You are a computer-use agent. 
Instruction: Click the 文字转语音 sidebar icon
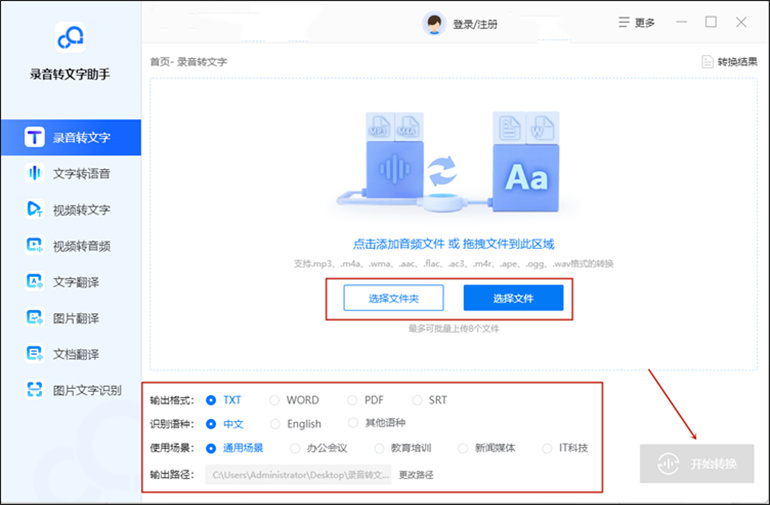34,173
